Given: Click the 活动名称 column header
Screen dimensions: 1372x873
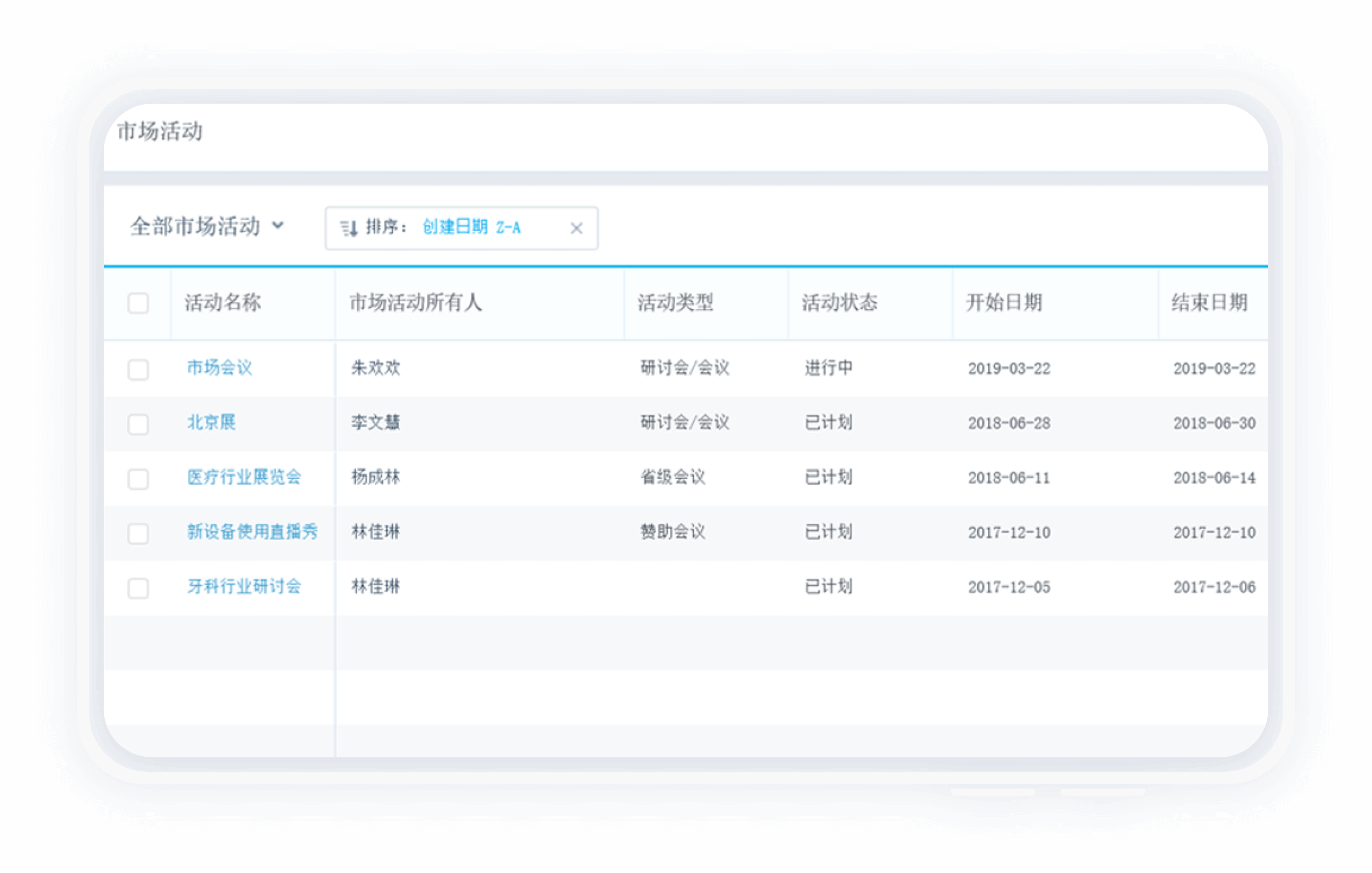Looking at the screenshot, I should point(223,302).
